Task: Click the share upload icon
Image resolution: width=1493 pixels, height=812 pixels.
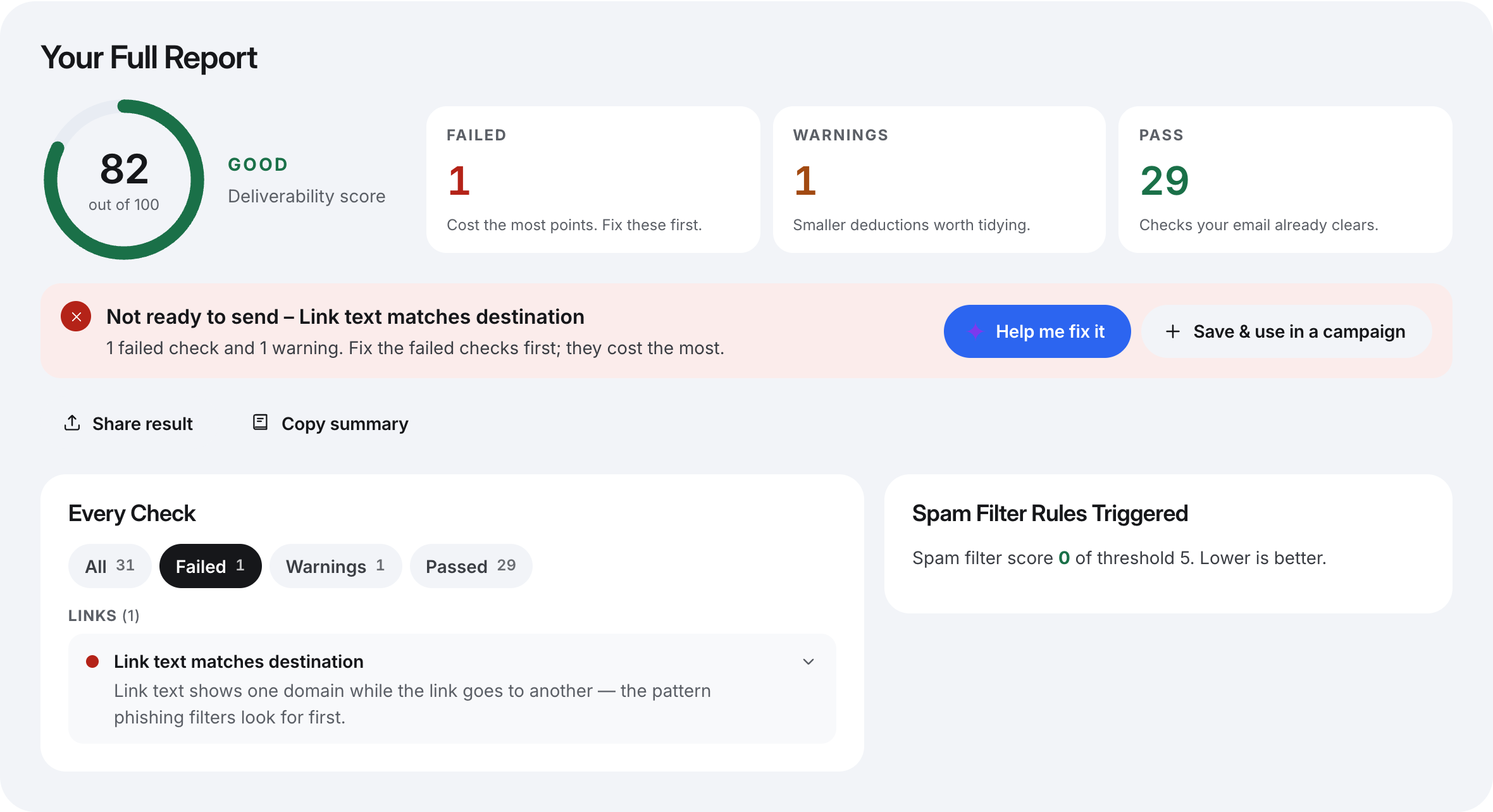Action: pos(72,423)
